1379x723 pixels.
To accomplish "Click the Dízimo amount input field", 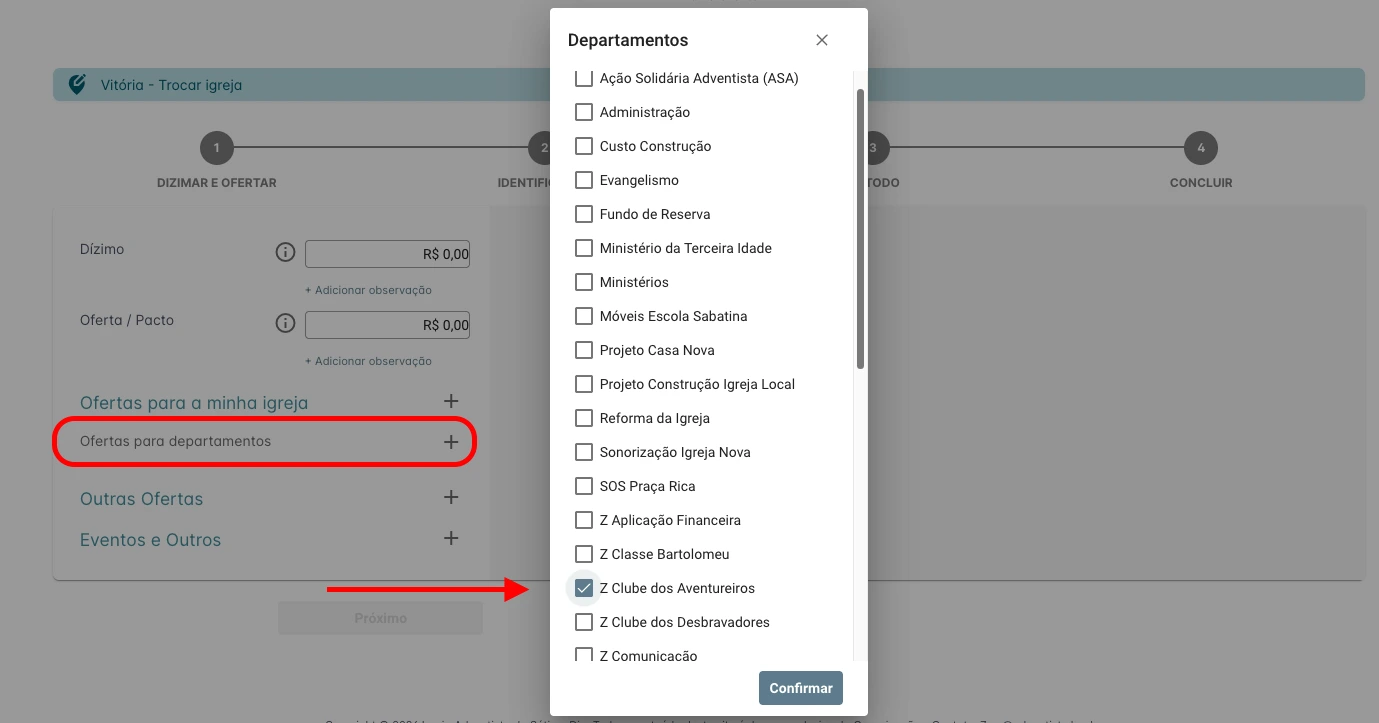I will pos(387,254).
